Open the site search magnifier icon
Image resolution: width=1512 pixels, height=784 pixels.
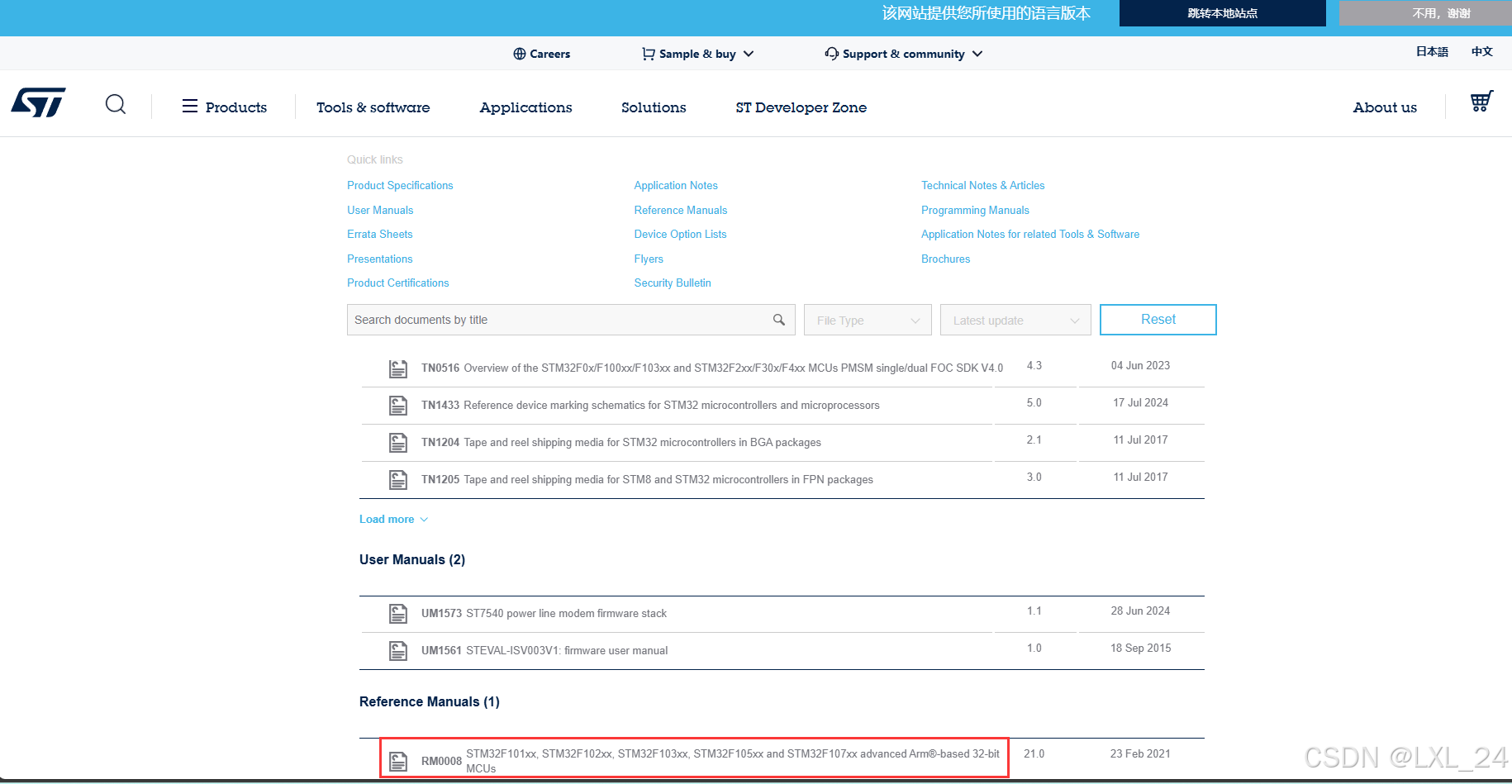coord(116,105)
